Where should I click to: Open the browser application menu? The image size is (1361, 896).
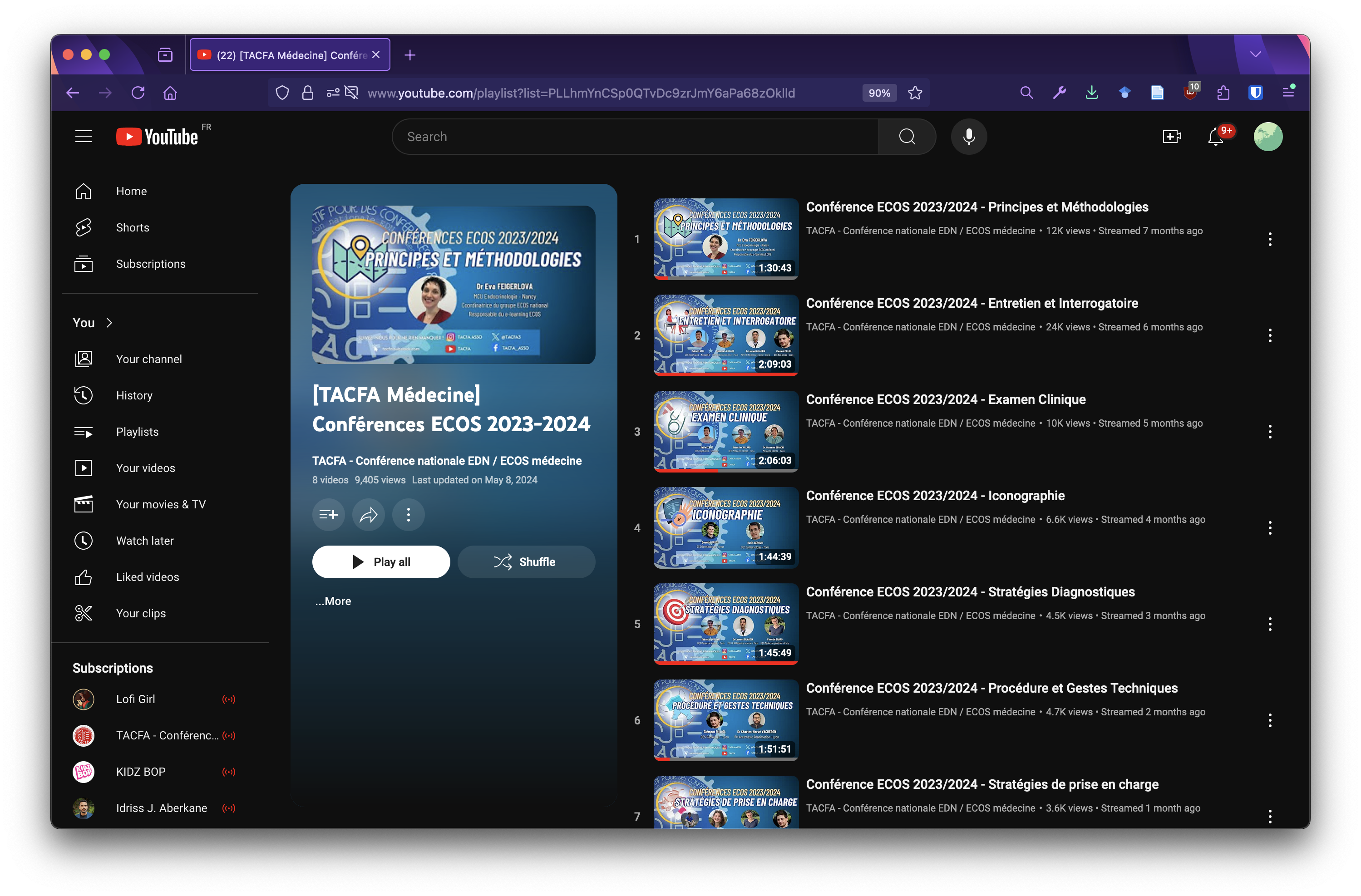[x=1288, y=92]
